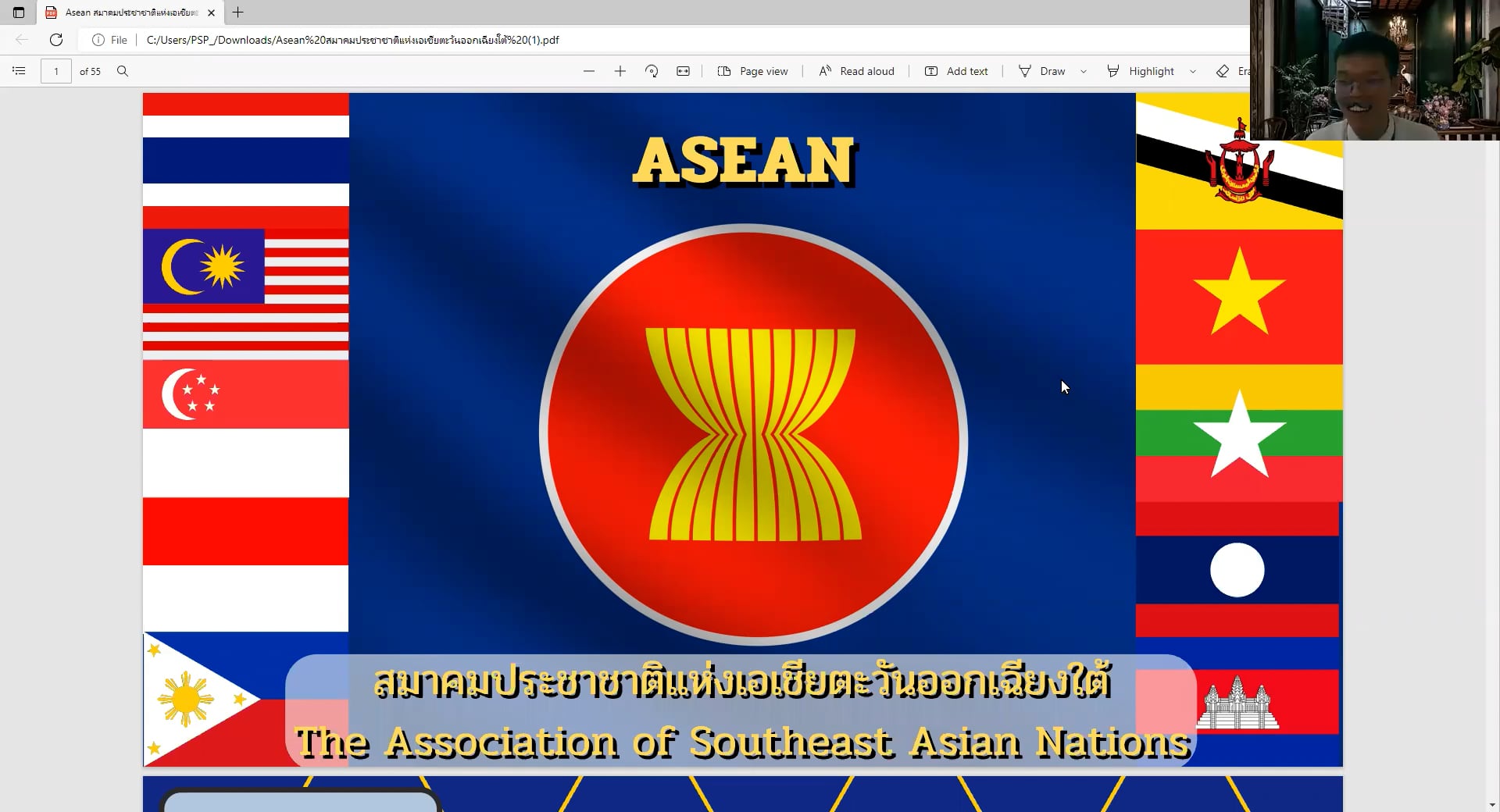This screenshot has height=812, width=1500.
Task: Activate the Highlight tool
Action: point(1141,71)
